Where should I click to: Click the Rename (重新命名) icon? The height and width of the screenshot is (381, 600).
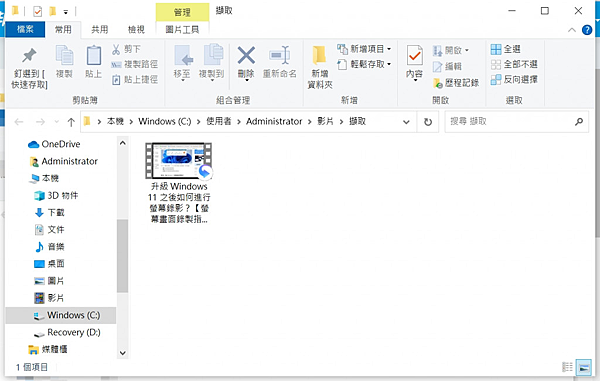[279, 56]
